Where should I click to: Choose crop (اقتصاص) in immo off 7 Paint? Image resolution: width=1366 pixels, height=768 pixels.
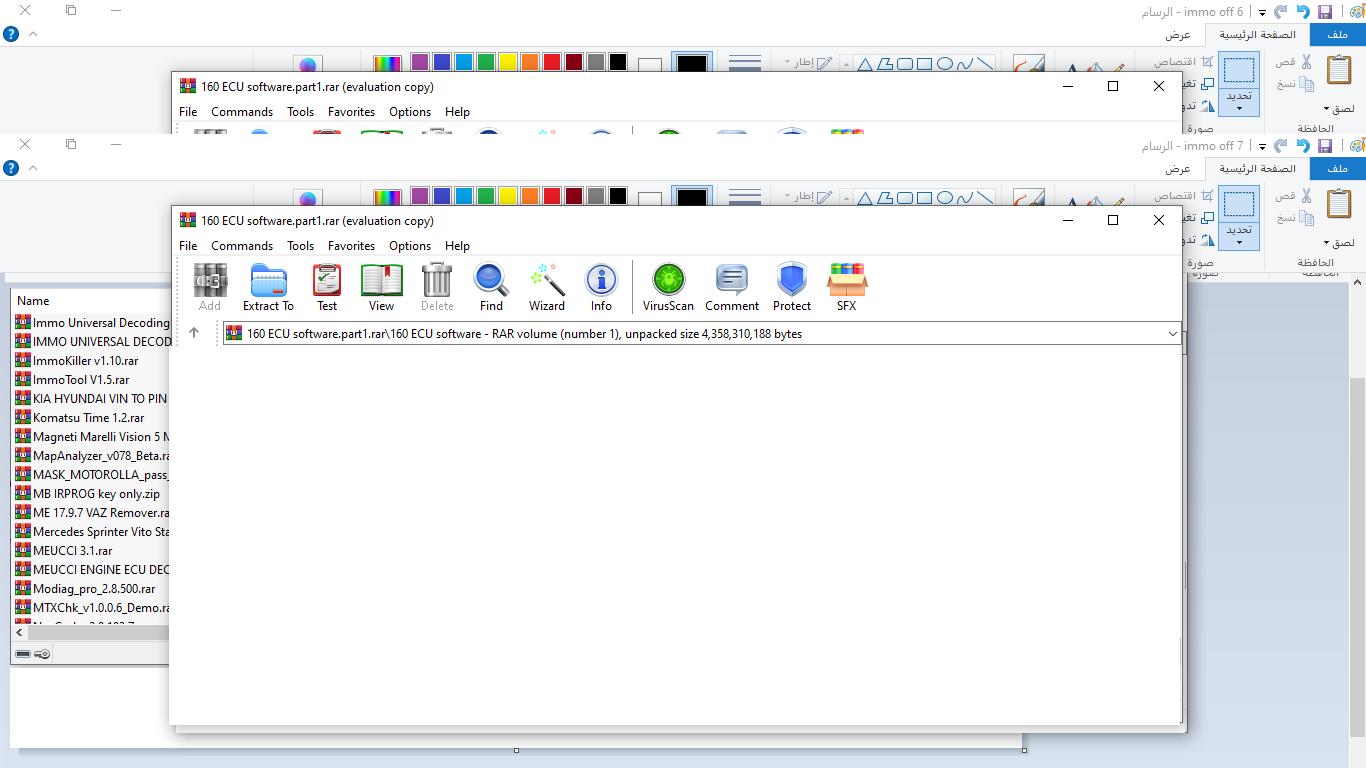tap(1183, 195)
